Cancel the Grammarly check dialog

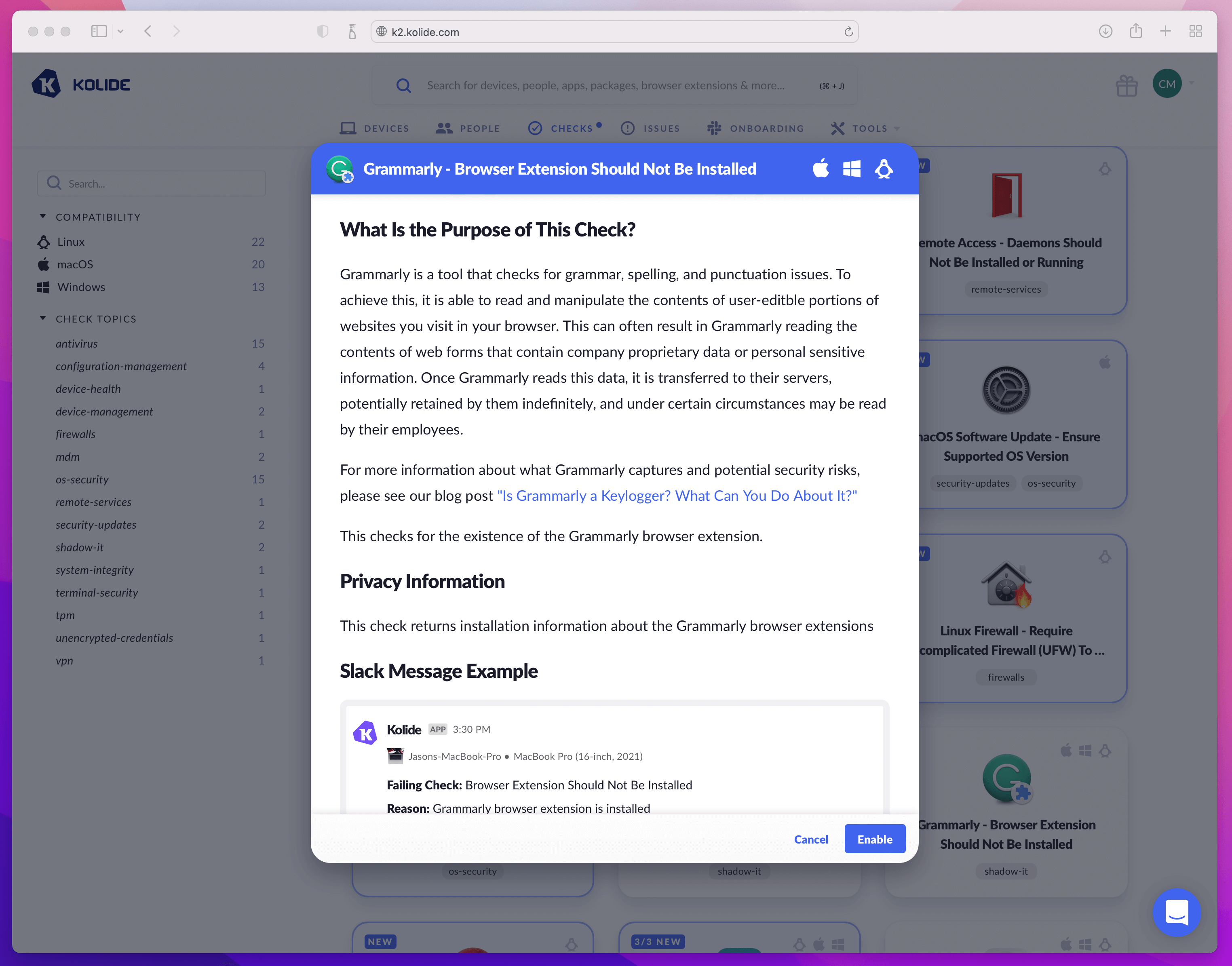[810, 839]
